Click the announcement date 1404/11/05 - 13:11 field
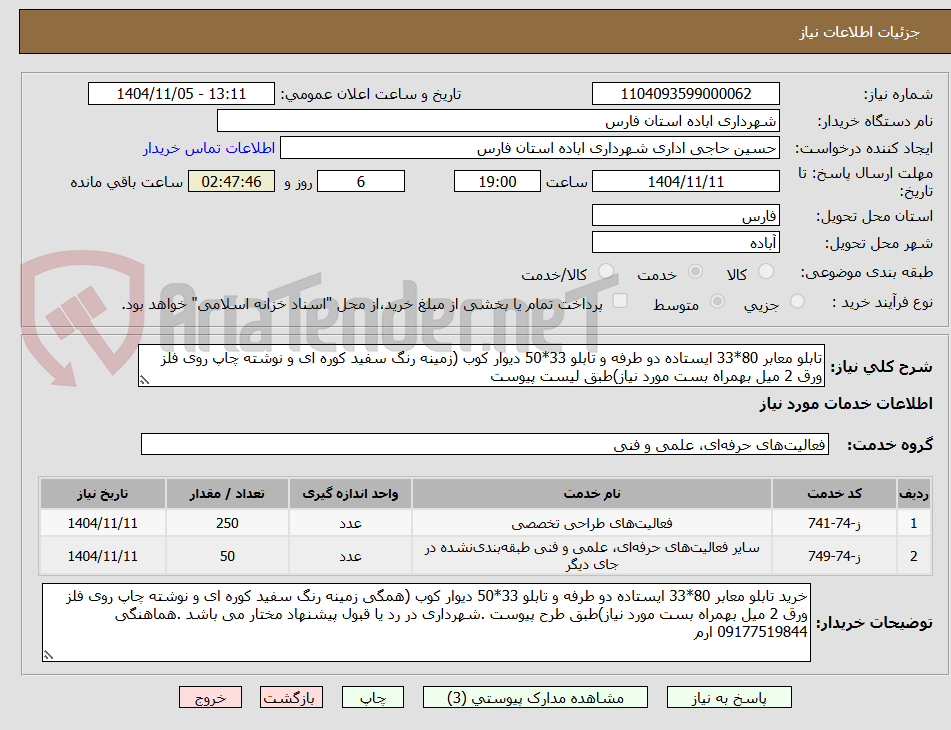 tap(181, 94)
